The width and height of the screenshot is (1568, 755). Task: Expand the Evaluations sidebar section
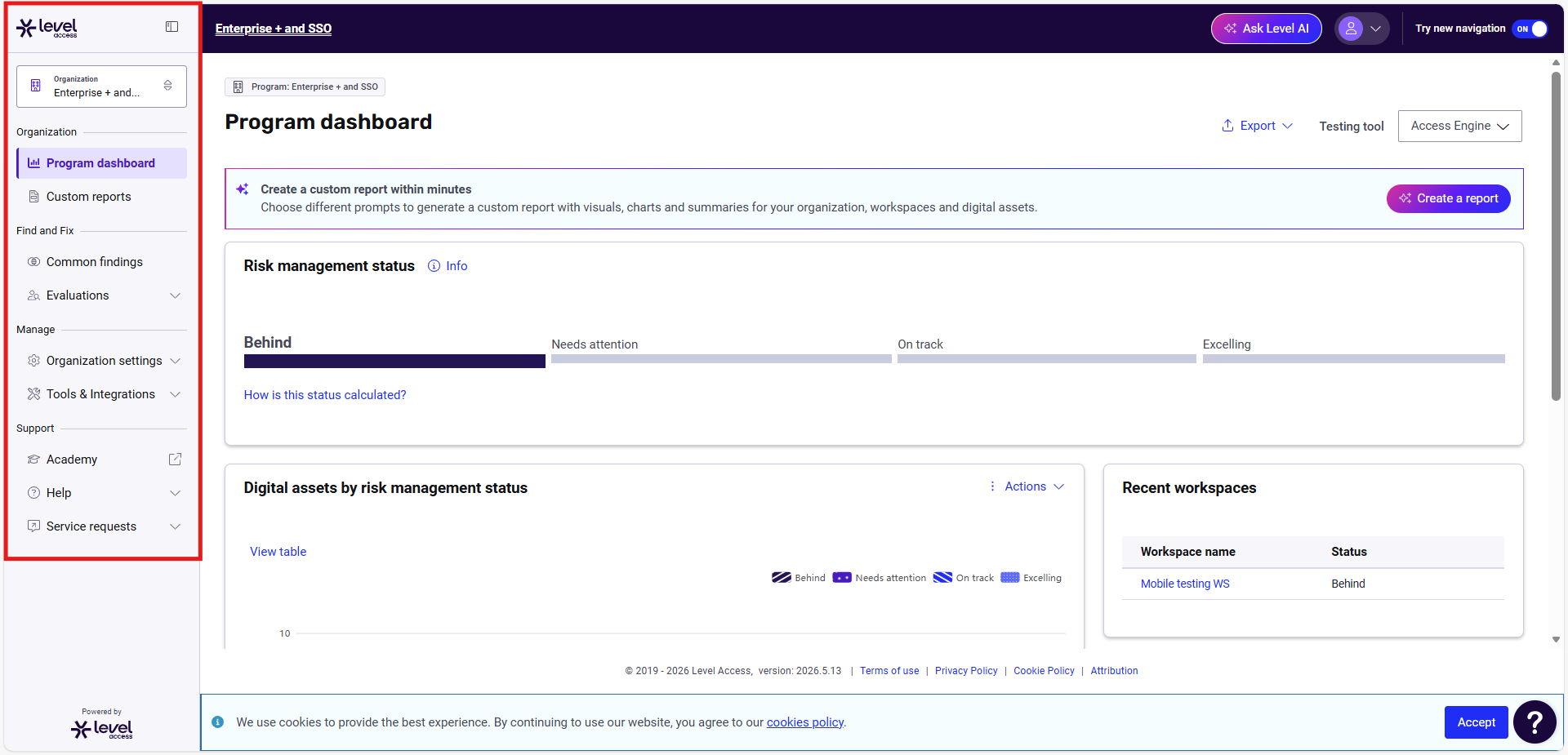point(102,295)
